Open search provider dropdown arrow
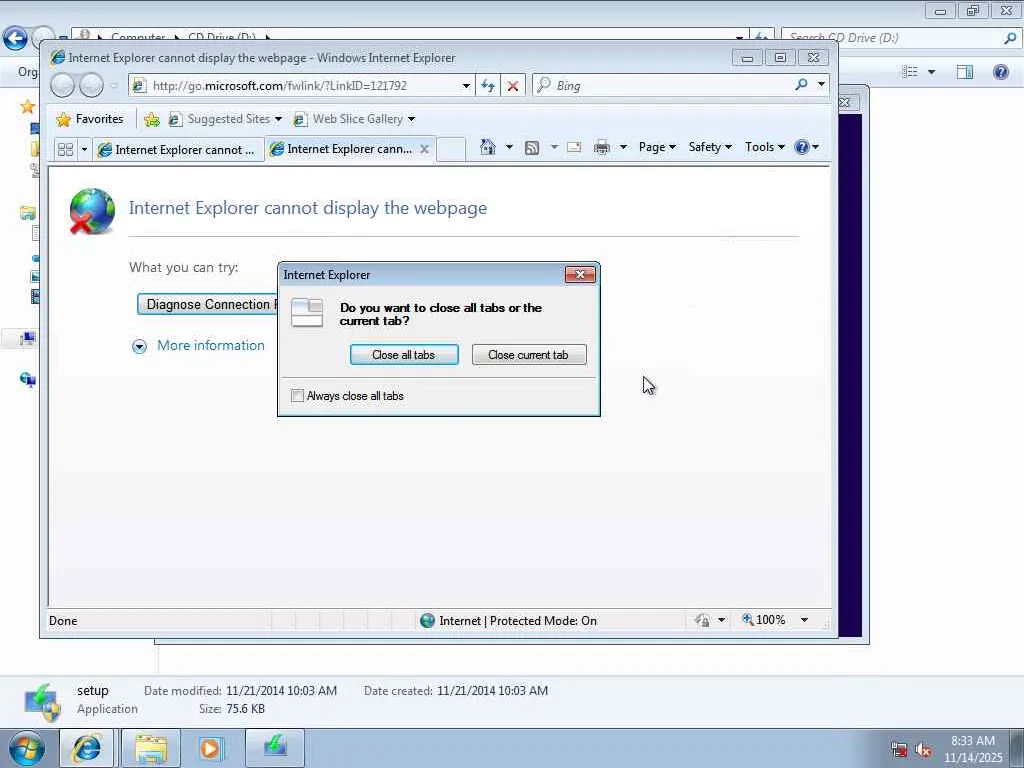 (x=821, y=85)
